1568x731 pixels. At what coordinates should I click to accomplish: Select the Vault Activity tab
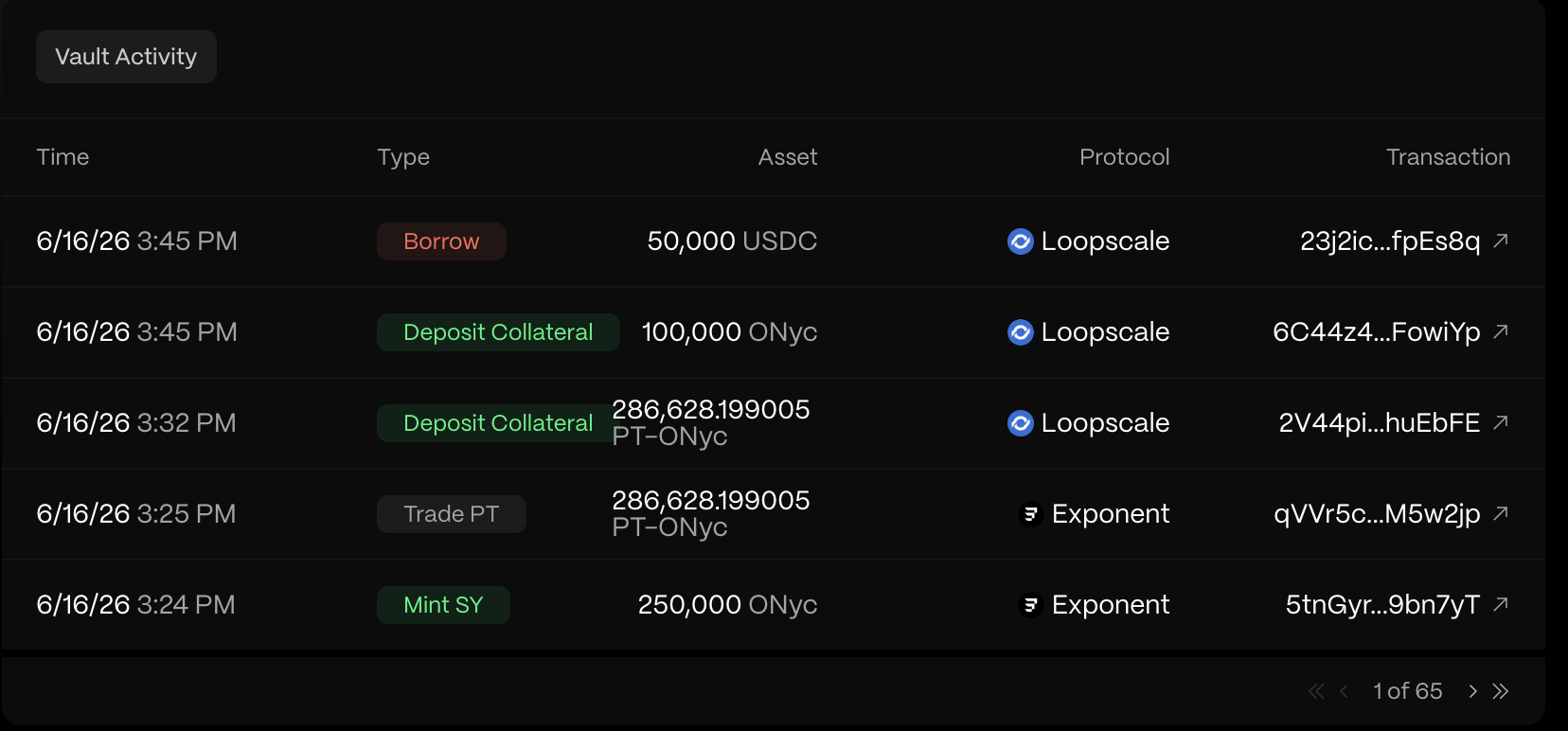coord(126,57)
